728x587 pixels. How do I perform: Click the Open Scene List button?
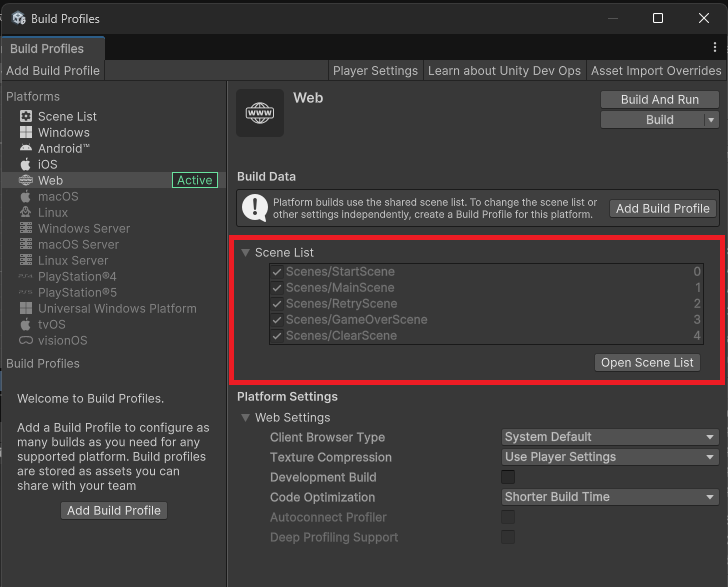click(647, 363)
